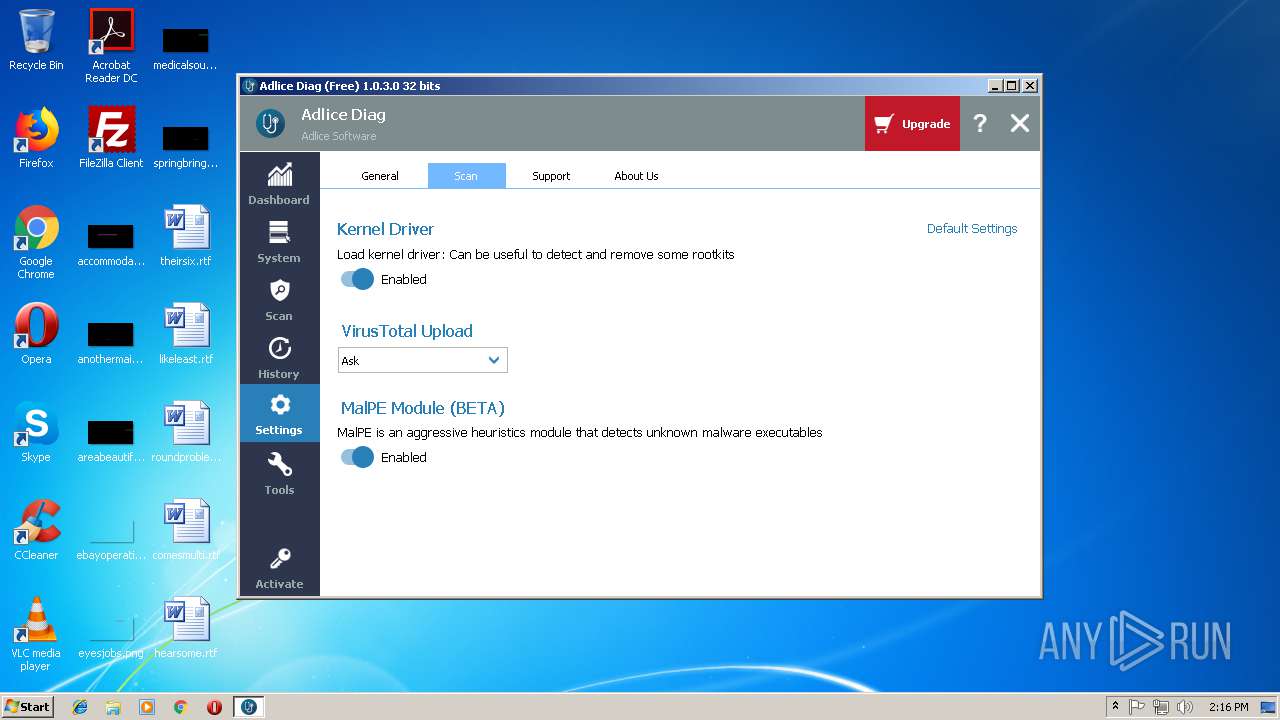Click the question mark help icon
The image size is (1280, 720).
(x=980, y=123)
